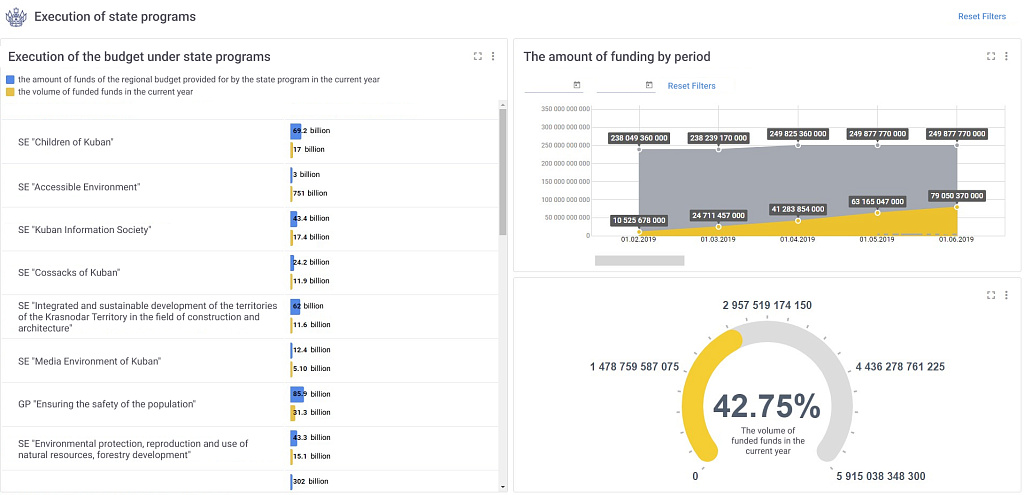
Task: Select the 'Cossacks of Kuban' row
Action: click(249, 272)
